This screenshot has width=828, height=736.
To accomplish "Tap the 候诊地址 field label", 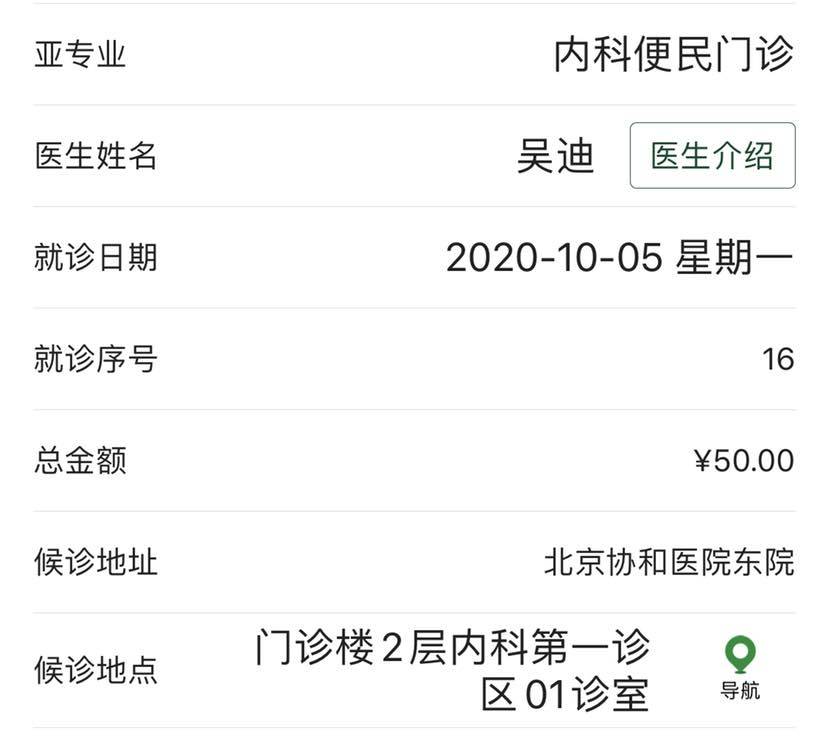I will [x=96, y=562].
